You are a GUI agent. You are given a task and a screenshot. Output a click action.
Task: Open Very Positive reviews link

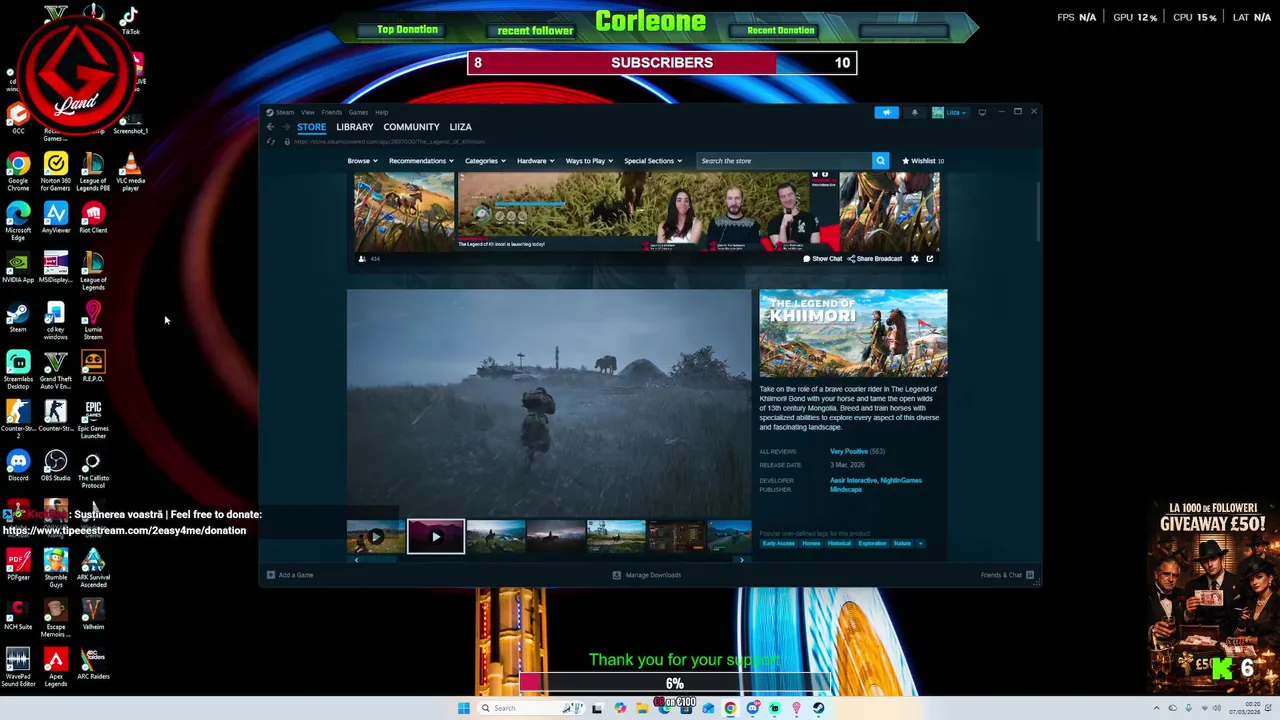849,451
